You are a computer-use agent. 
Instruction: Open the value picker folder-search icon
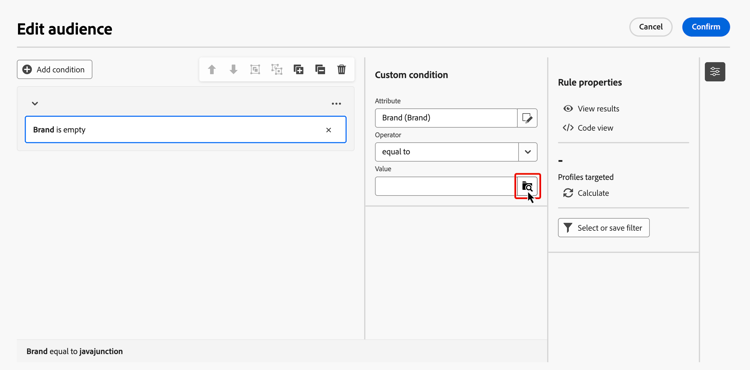click(528, 186)
